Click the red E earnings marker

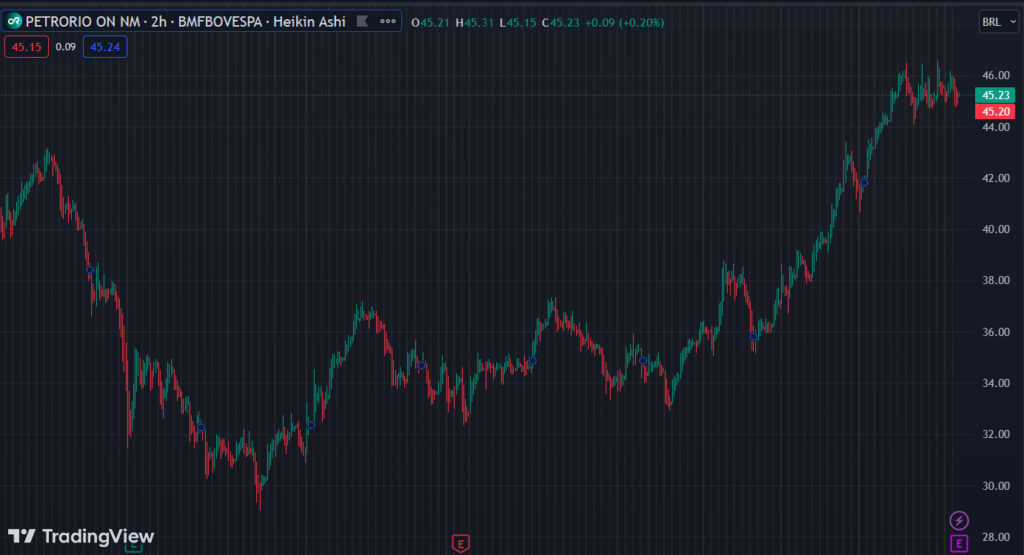(460, 543)
